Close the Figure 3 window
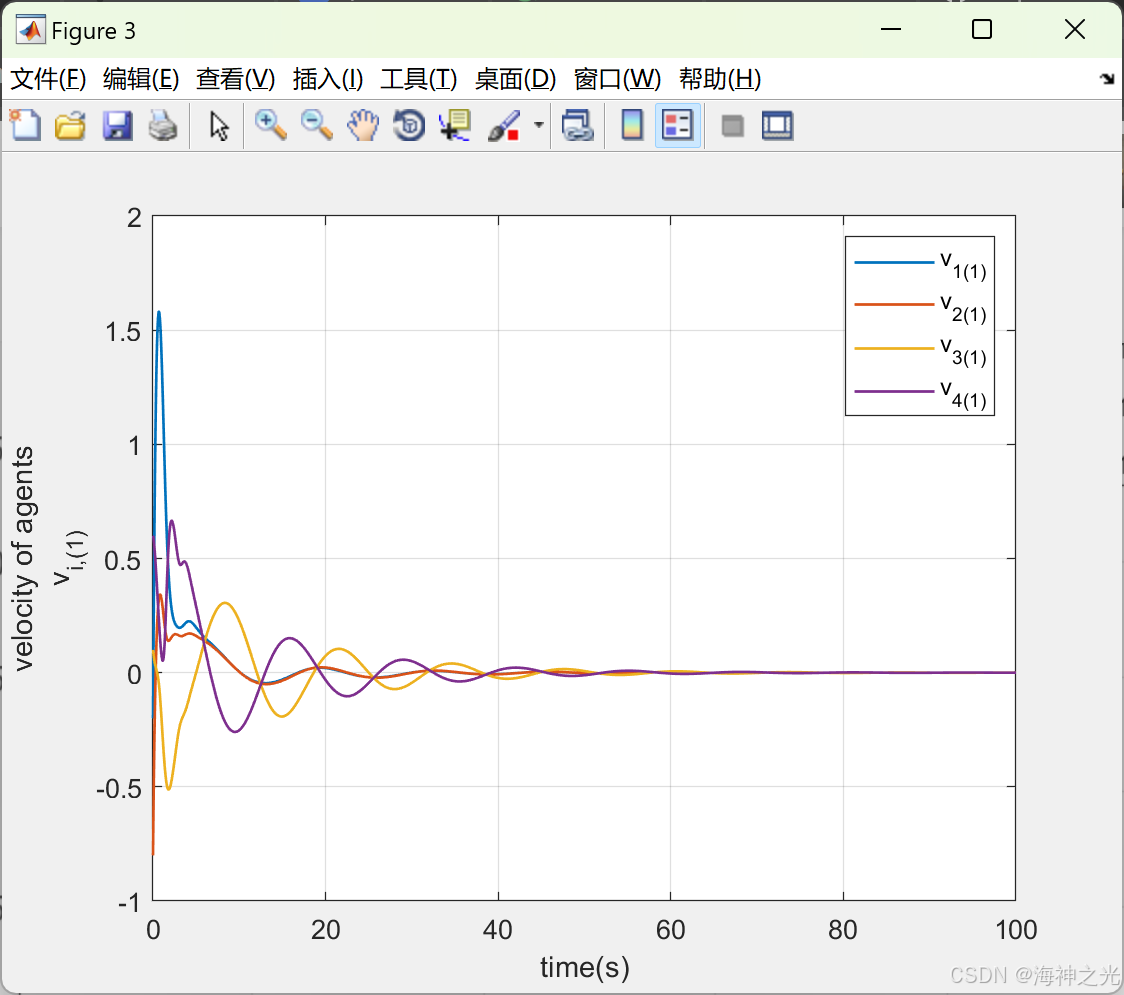The image size is (1124, 995). 1075,29
